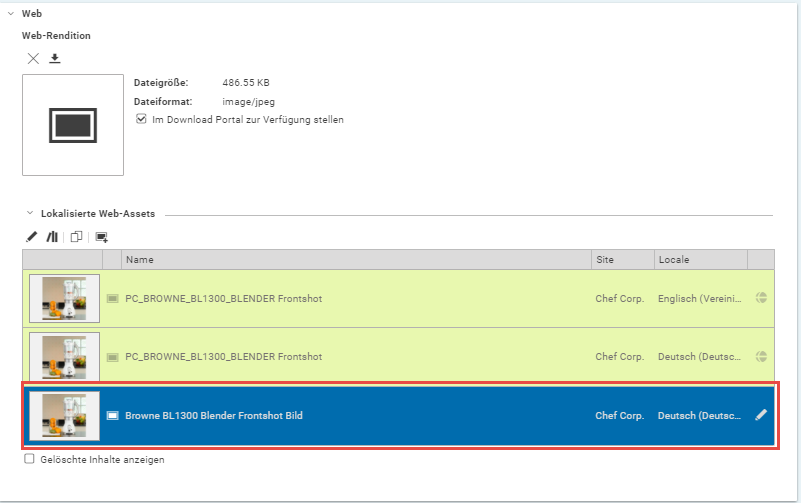Select Browne BL1300 Blender Frontshot Bild row
This screenshot has width=801, height=503.
pyautogui.click(x=214, y=415)
